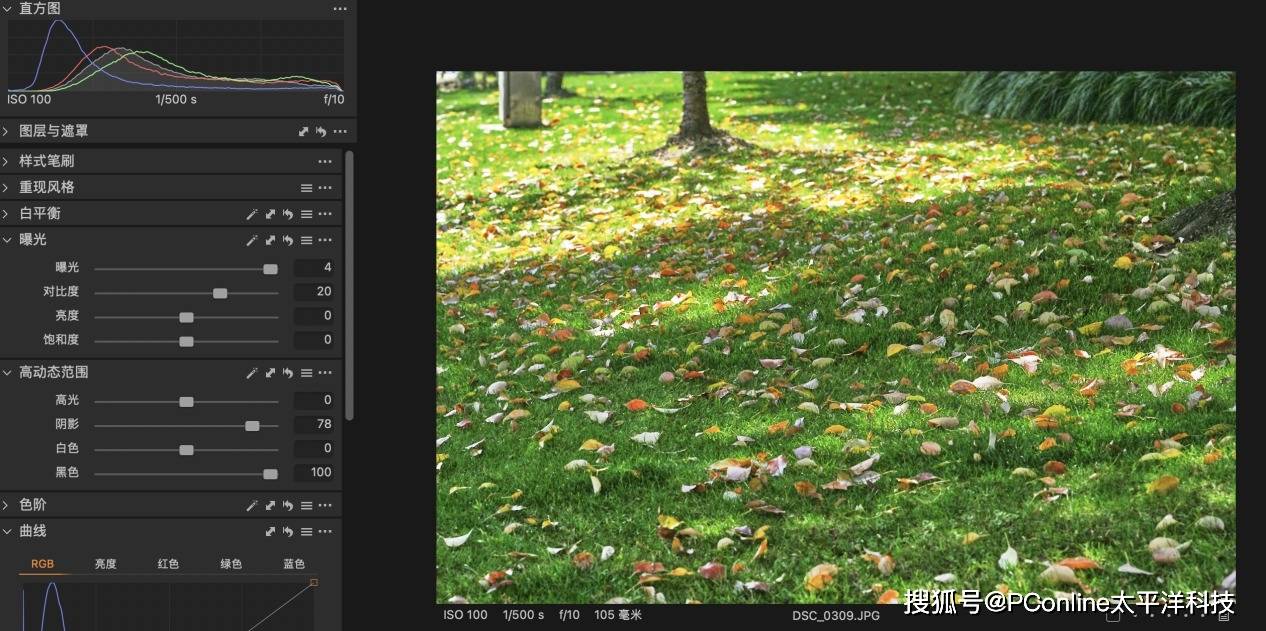Expand the 白平衡 panel

pyautogui.click(x=7, y=214)
